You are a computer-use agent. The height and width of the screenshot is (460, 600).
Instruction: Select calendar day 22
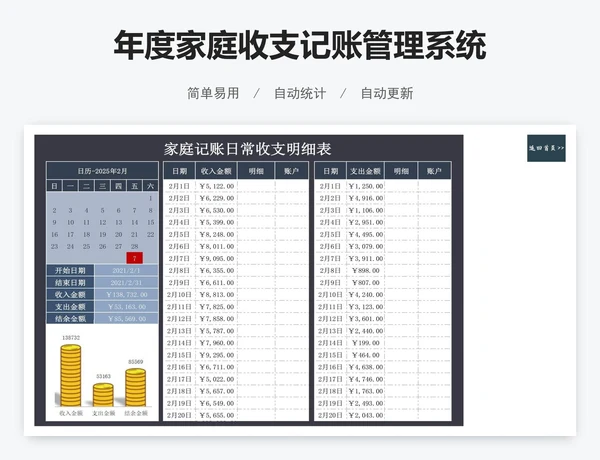coord(150,234)
